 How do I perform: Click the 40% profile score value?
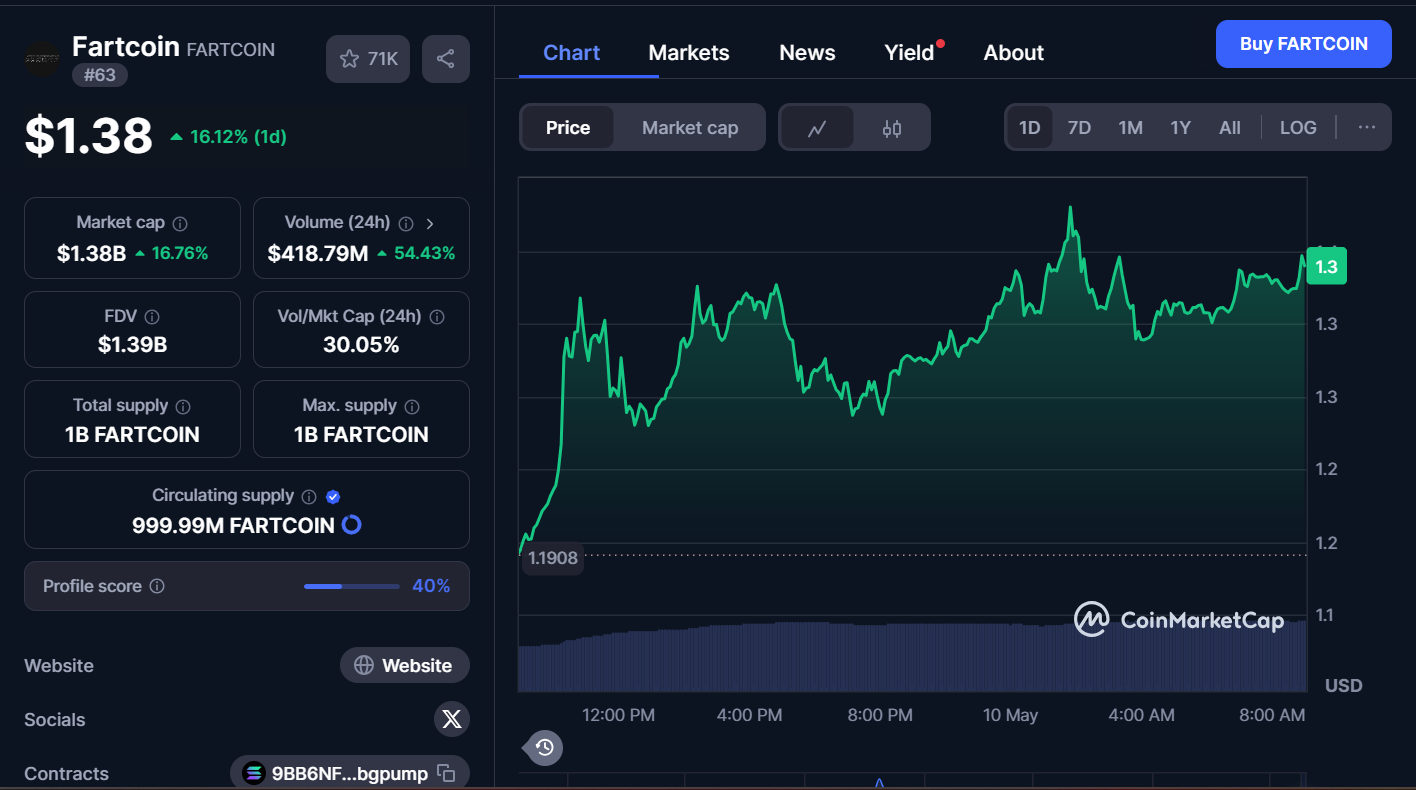(431, 586)
